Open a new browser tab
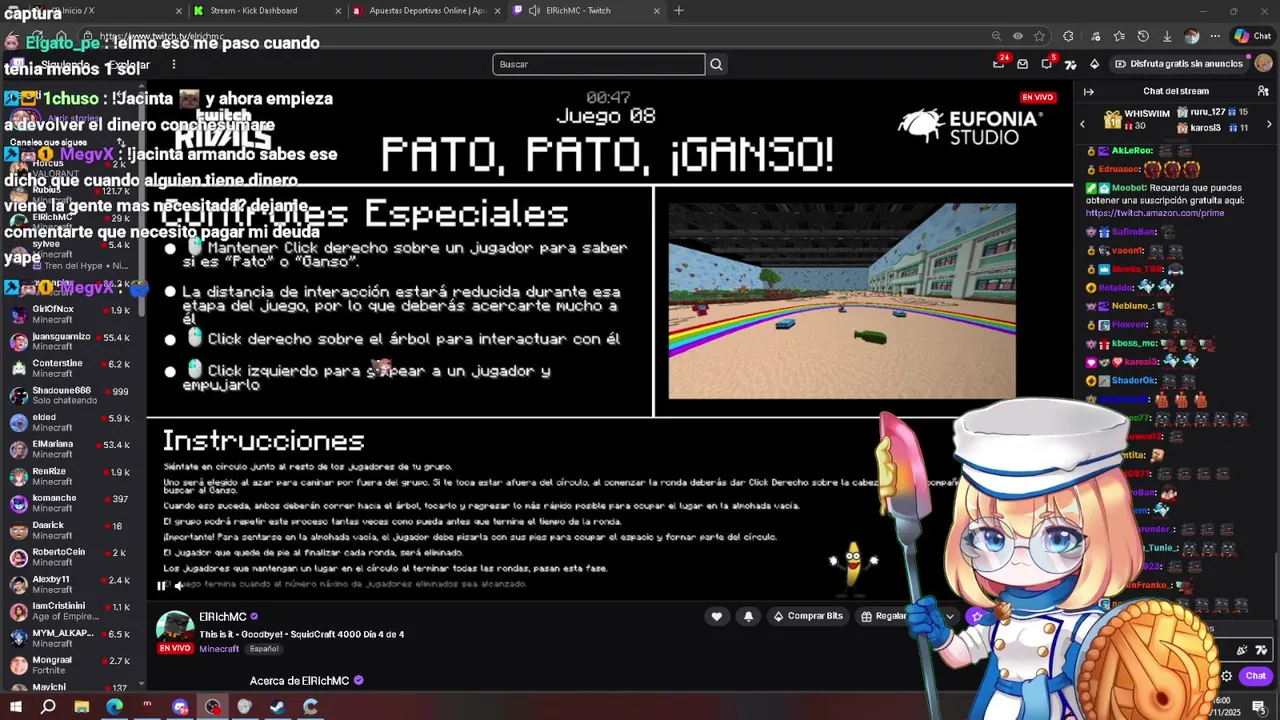The height and width of the screenshot is (720, 1280). coord(679,11)
